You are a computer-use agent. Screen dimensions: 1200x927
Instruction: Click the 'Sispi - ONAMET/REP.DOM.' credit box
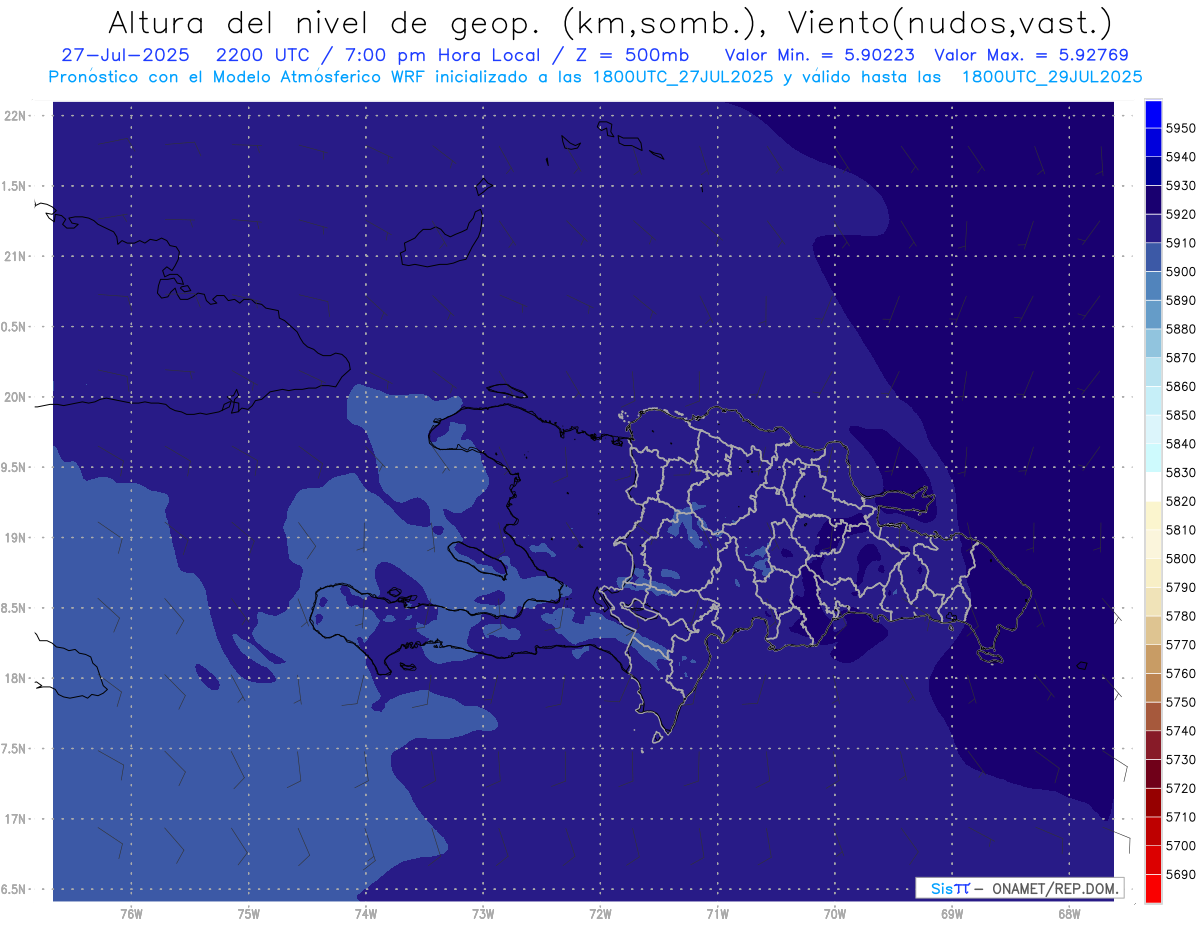pyautogui.click(x=1019, y=888)
